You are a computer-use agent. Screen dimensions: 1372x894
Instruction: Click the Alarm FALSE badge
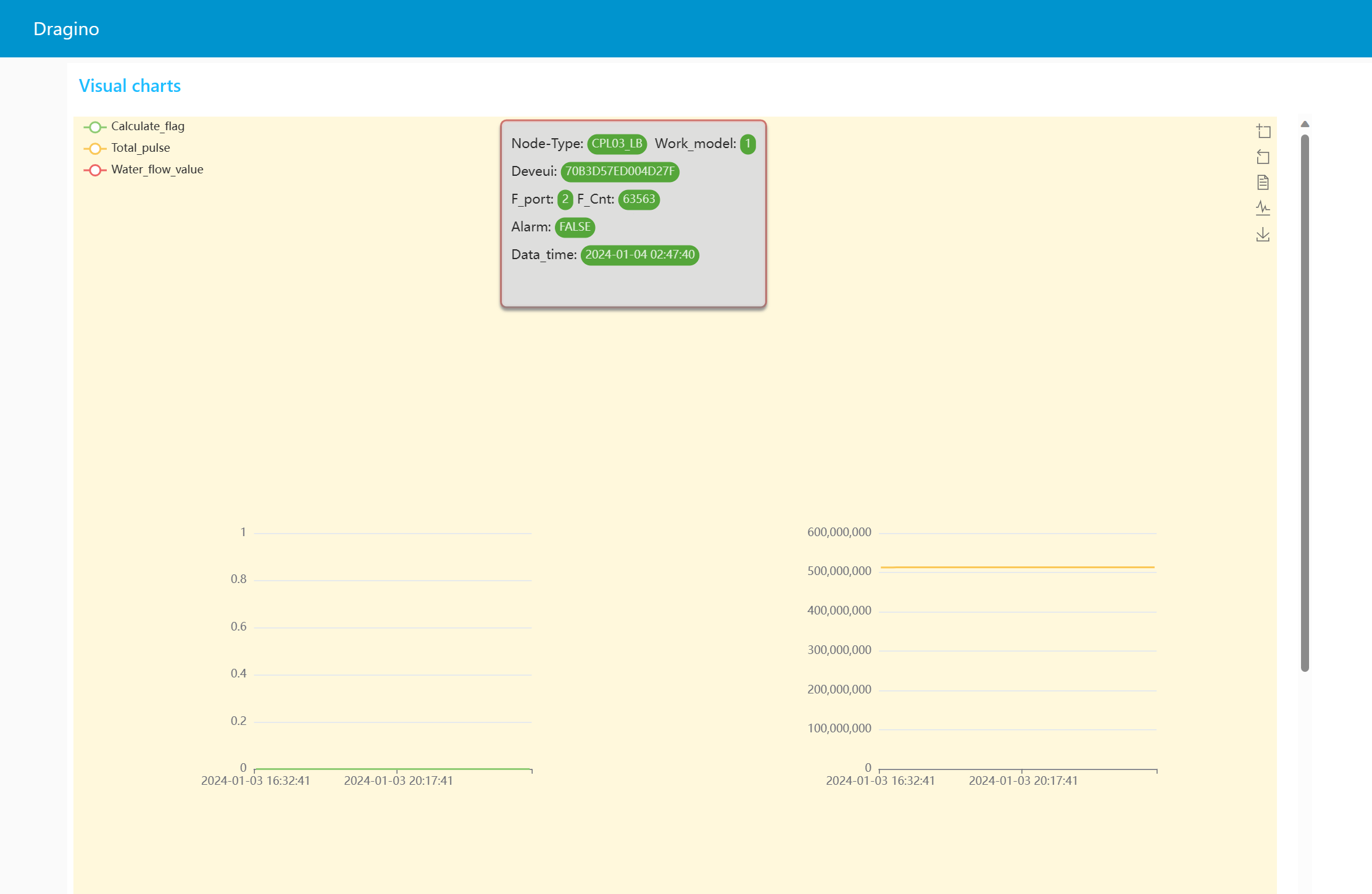[575, 227]
